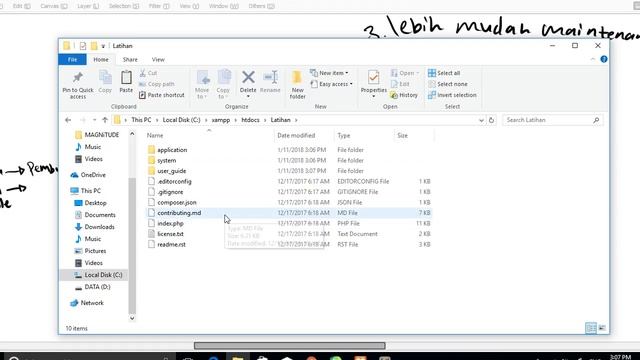Open address bar history dropdown

[x=481, y=120]
